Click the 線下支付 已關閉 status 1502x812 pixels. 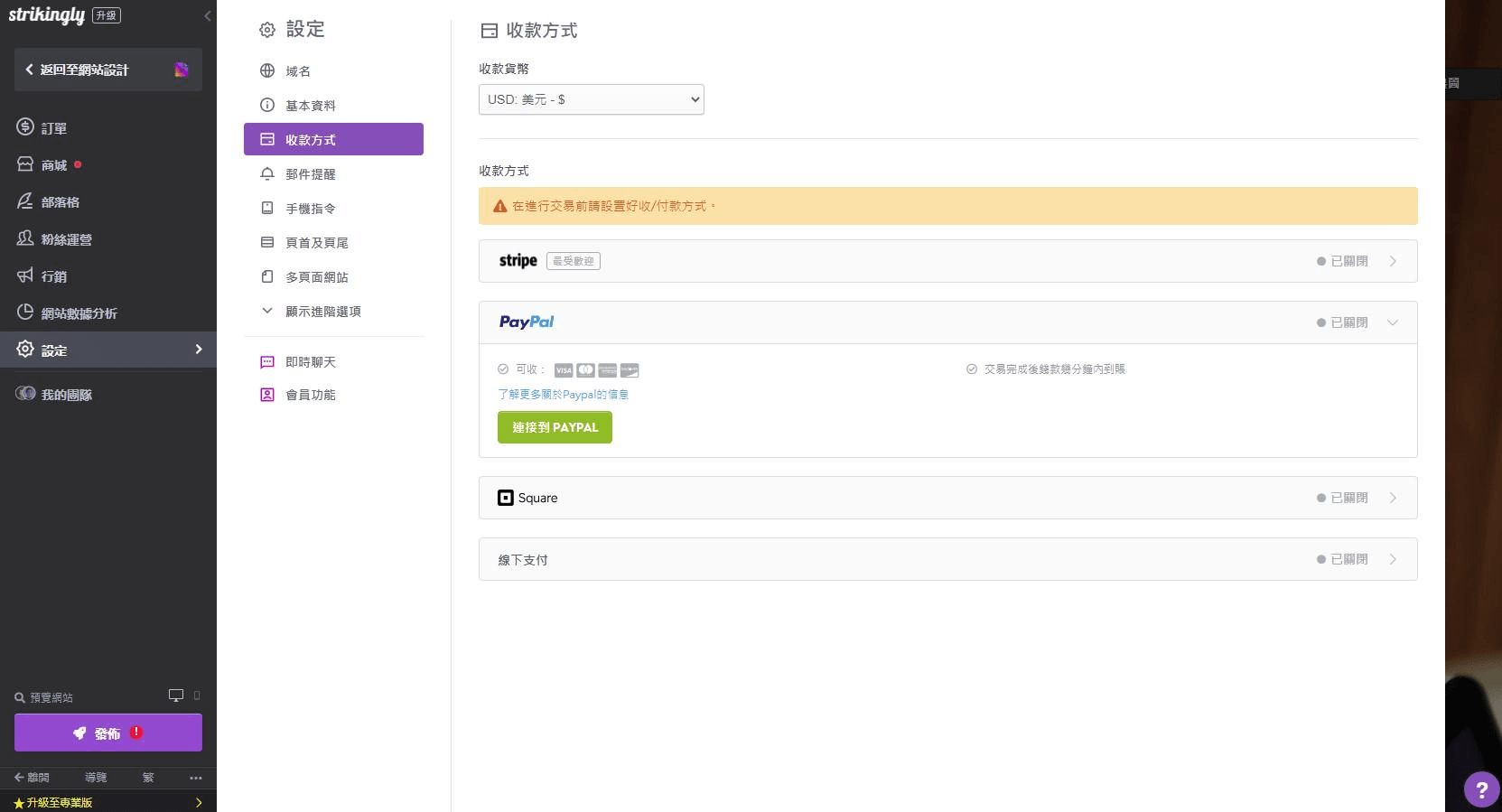coord(1342,559)
